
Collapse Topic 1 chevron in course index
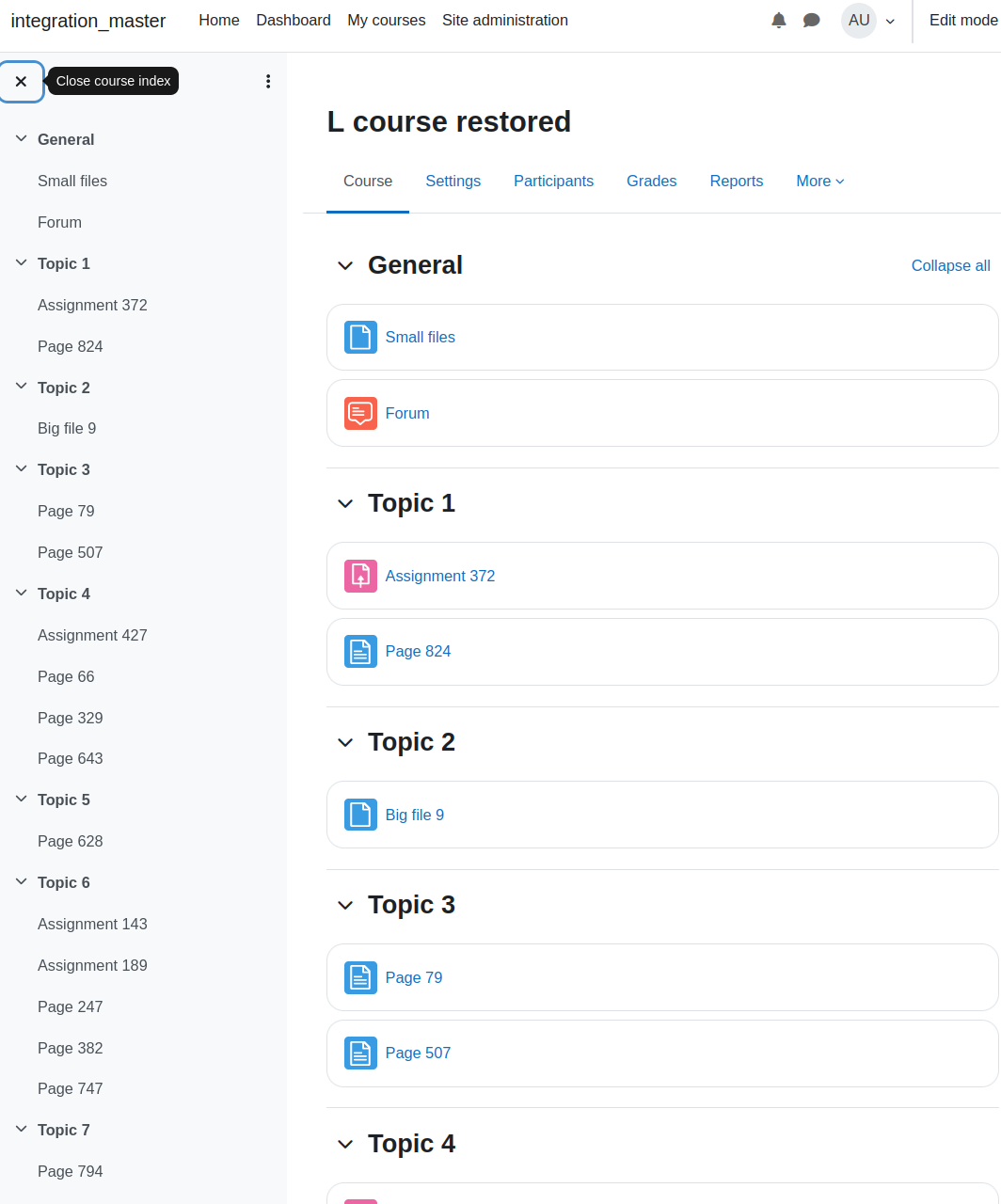coord(21,263)
